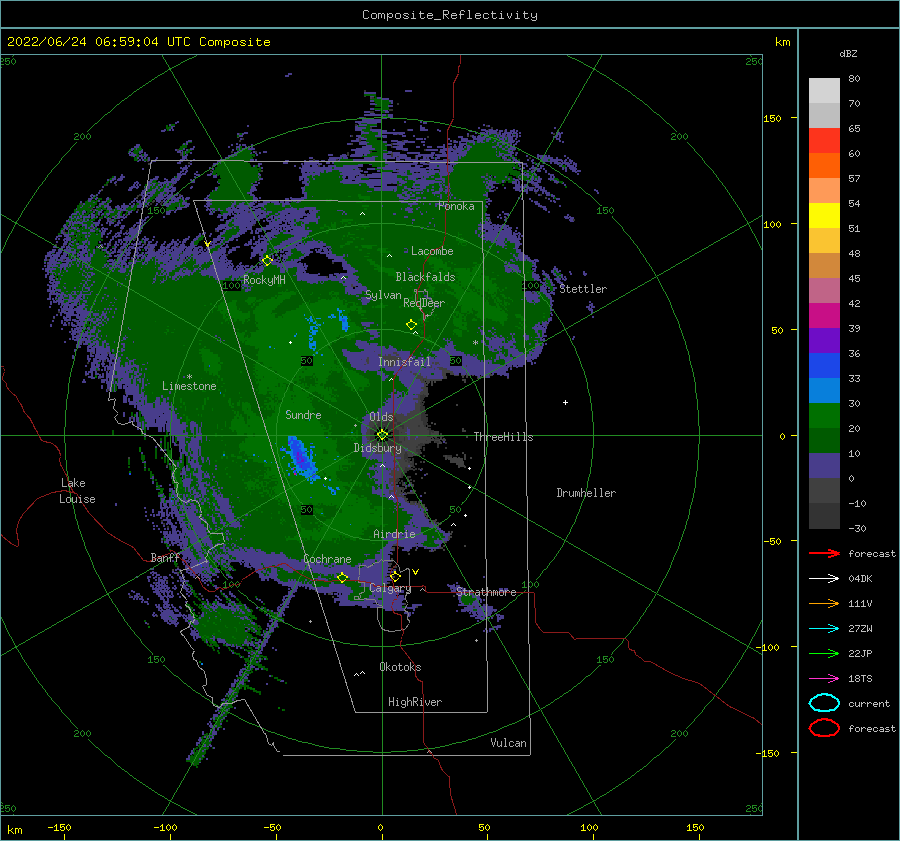The image size is (900, 841).
Task: Pick the orange 57-60 dBZ swatch
Action: coord(824,166)
